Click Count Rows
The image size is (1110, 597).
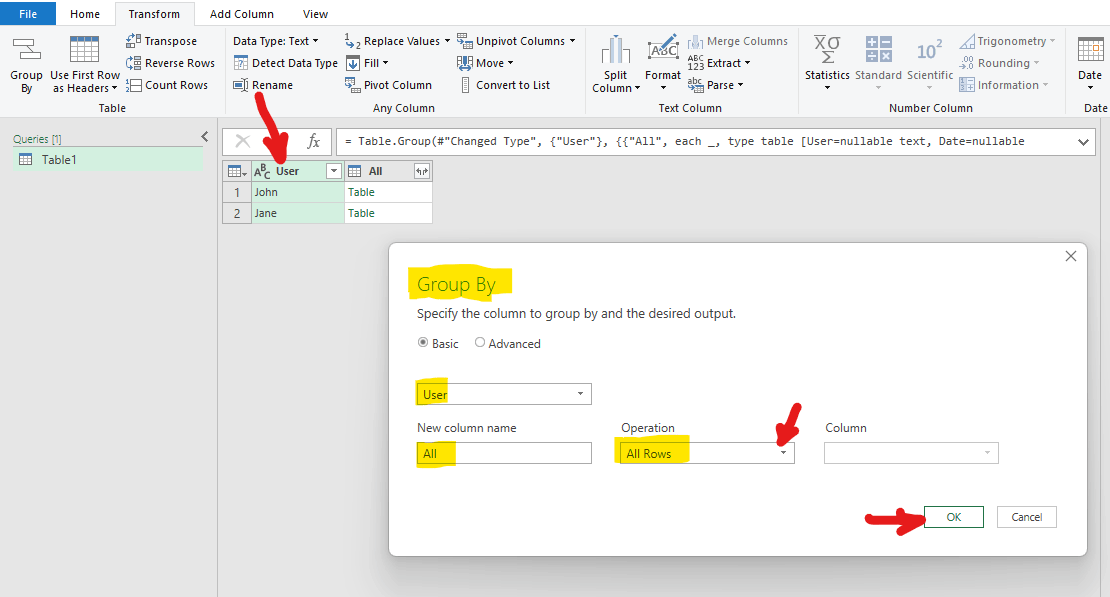[169, 84]
